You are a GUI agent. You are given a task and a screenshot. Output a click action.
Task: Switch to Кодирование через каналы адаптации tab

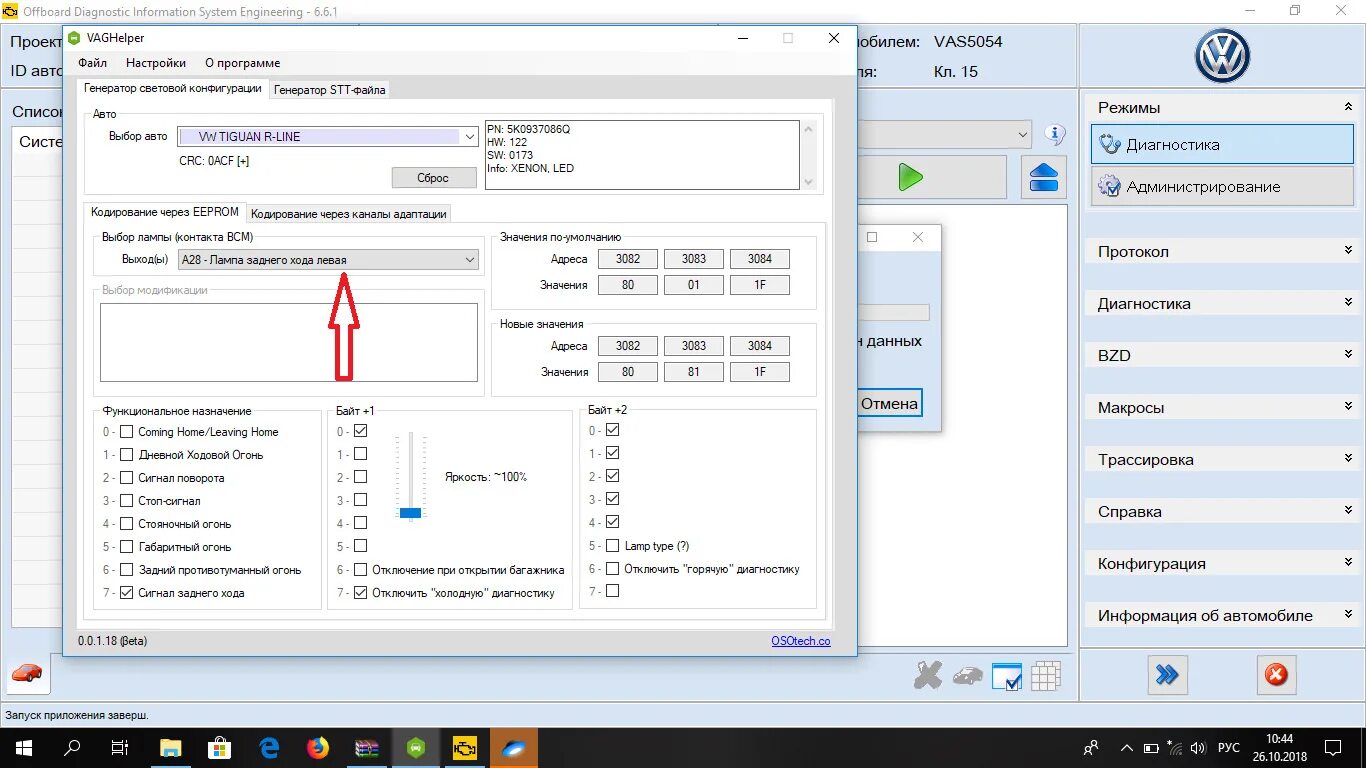point(349,213)
